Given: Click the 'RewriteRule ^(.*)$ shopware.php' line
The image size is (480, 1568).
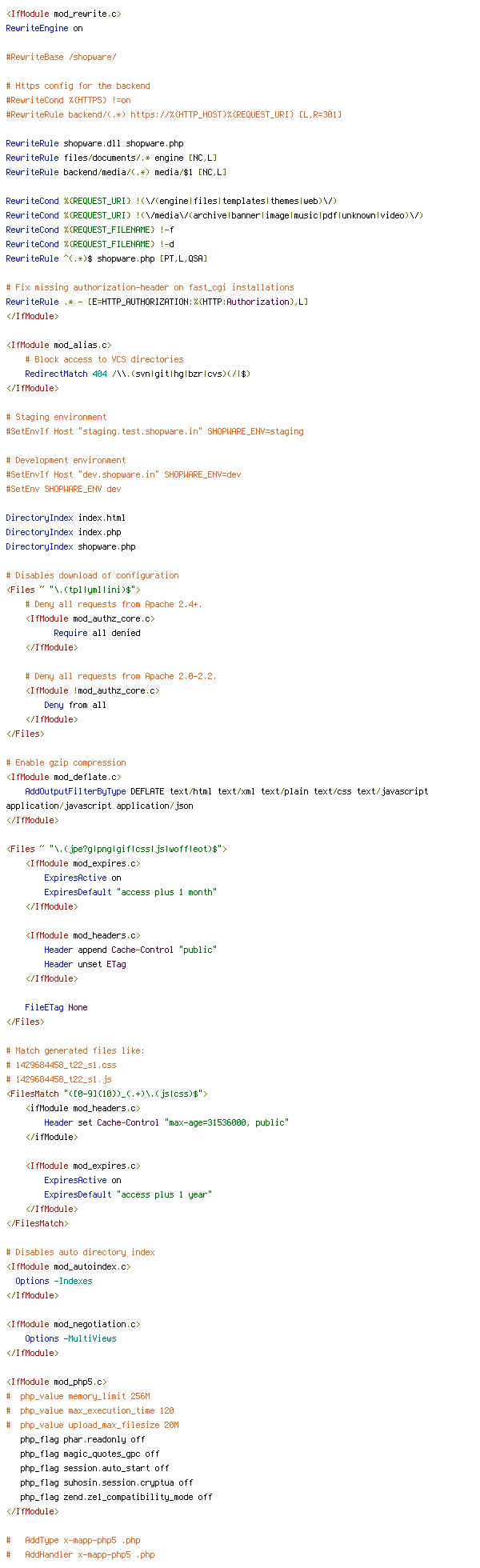Looking at the screenshot, I should (106, 258).
